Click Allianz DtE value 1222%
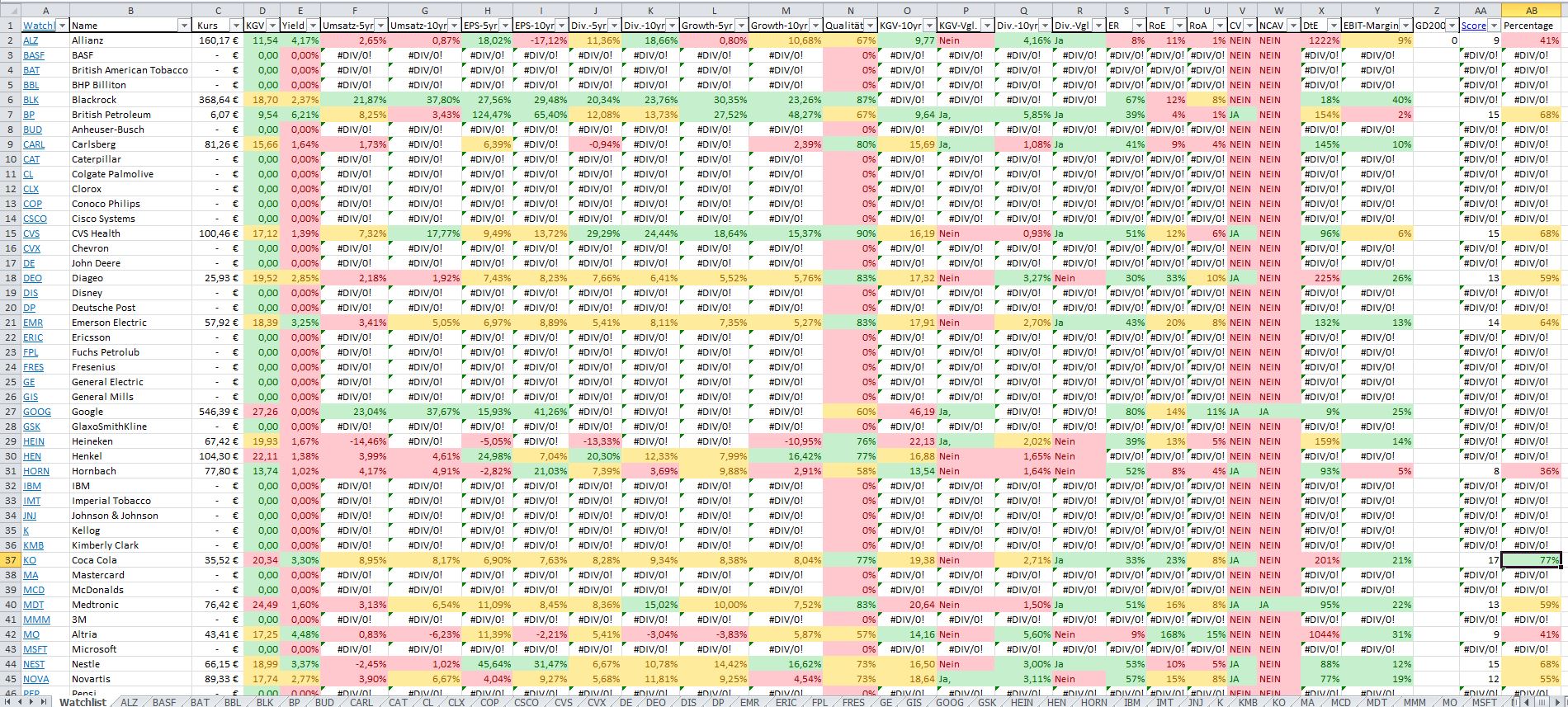This screenshot has width=1568, height=707. point(1321,40)
